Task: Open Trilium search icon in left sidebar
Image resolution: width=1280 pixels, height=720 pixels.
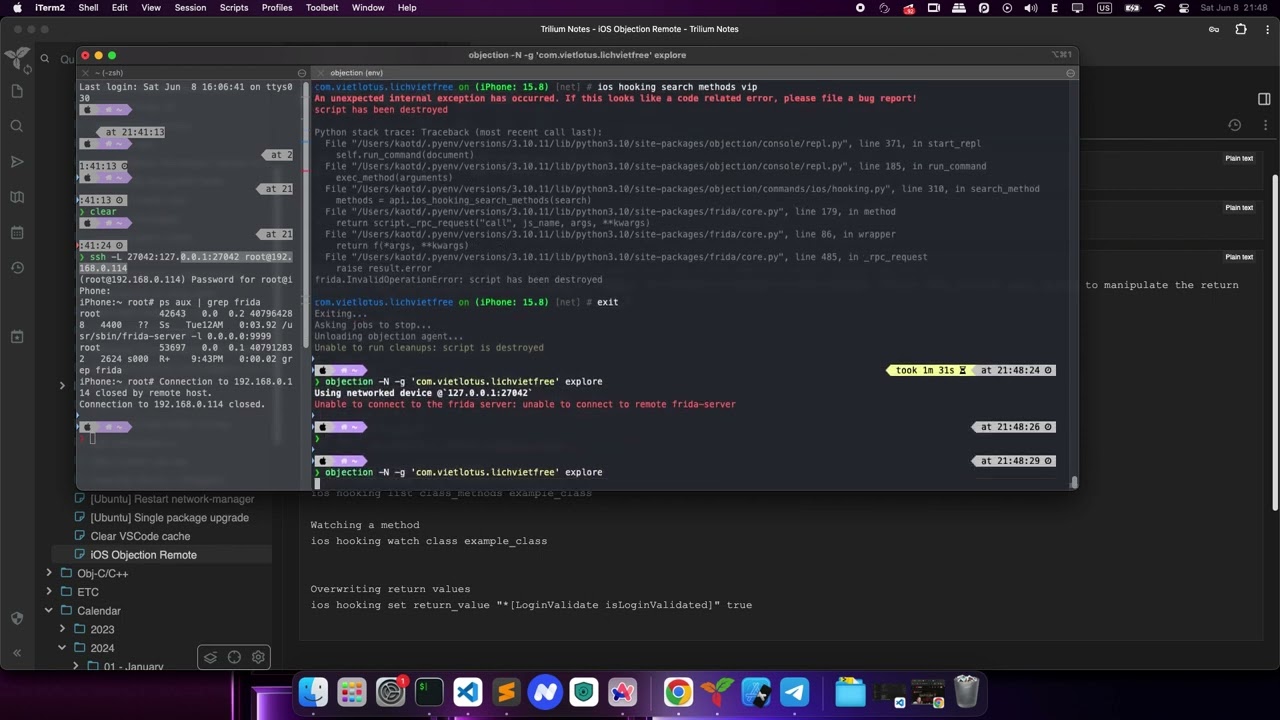Action: pos(17,126)
